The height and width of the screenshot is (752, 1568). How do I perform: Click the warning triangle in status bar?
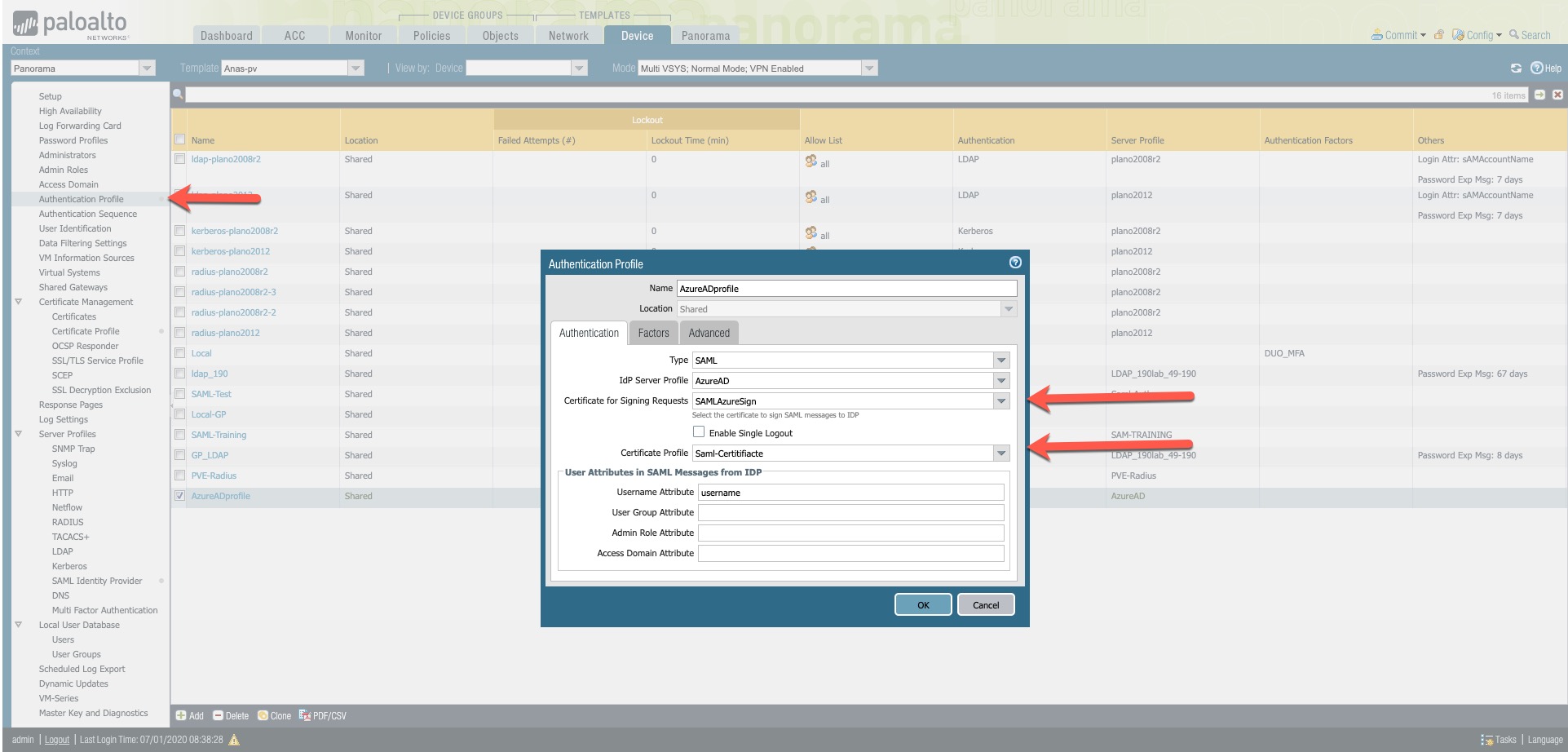pyautogui.click(x=234, y=740)
